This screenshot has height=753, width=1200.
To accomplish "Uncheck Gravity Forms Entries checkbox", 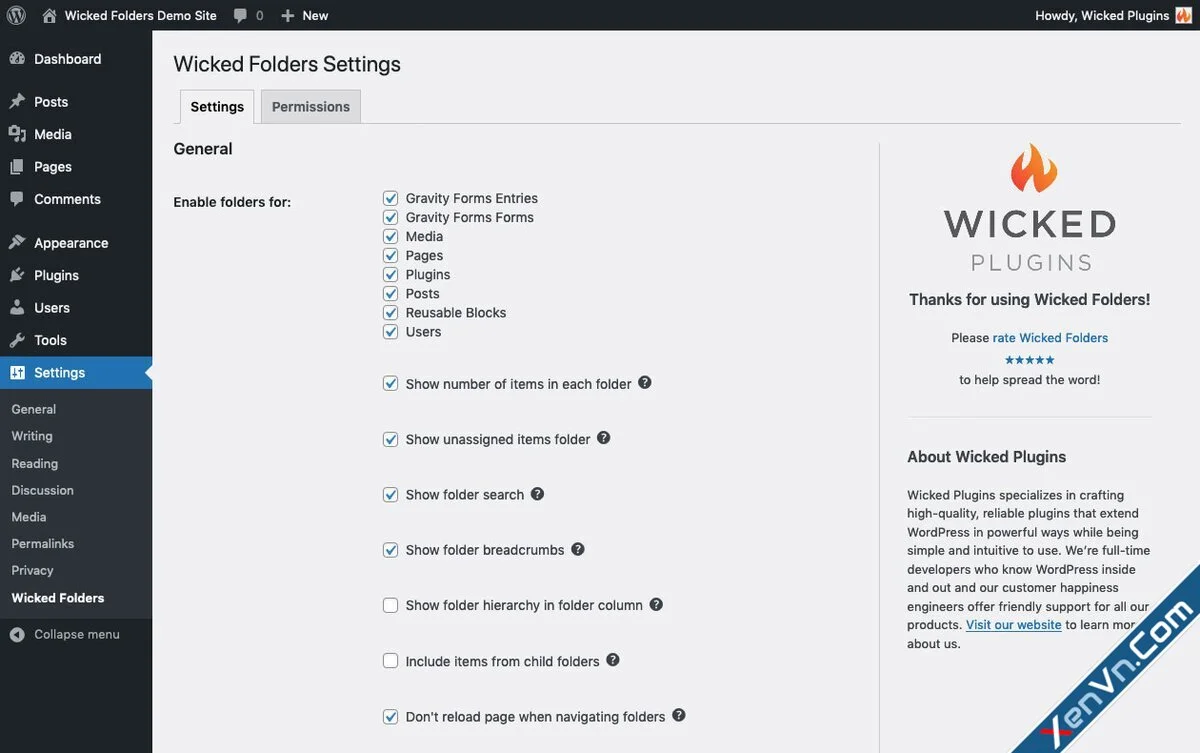I will point(391,198).
